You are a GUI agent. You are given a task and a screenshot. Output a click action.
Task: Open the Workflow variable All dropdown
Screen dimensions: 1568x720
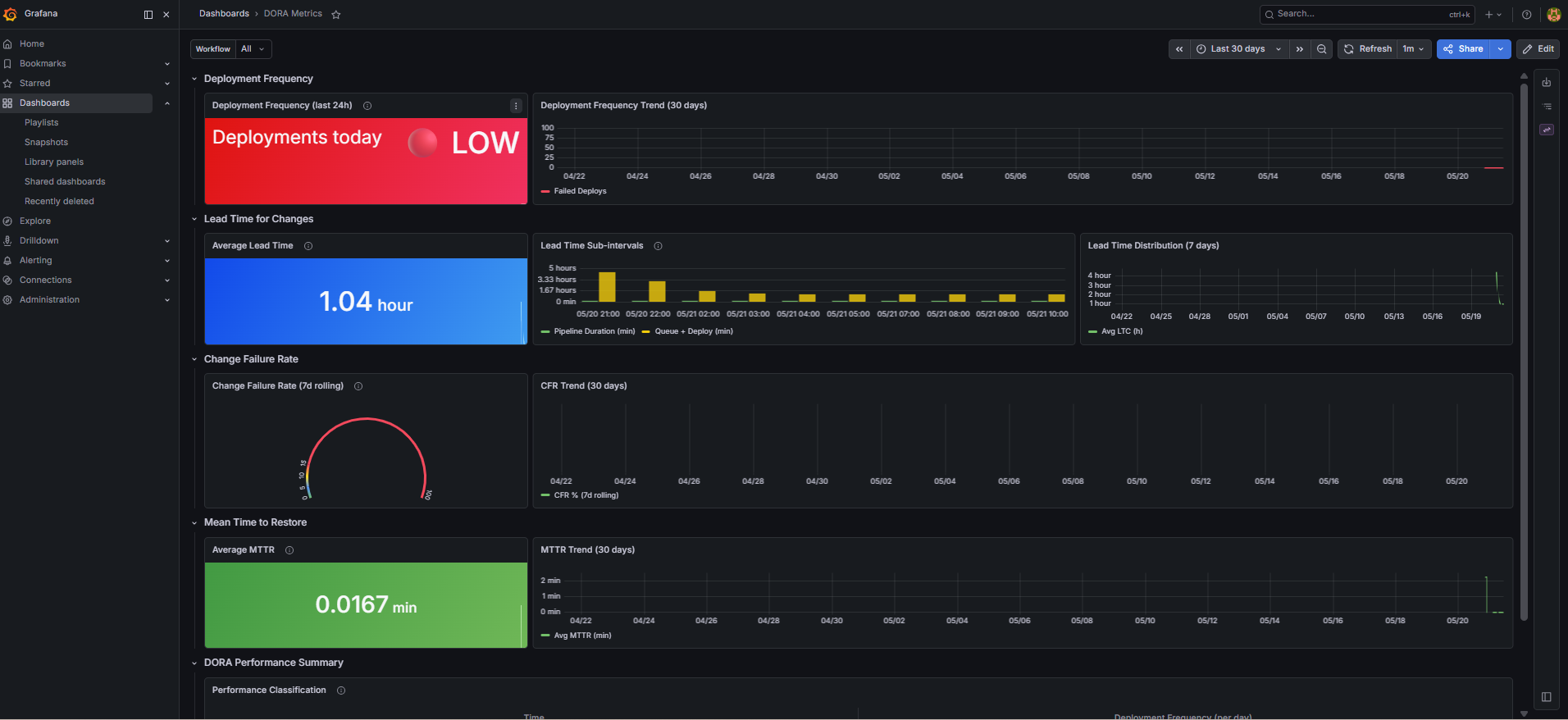pyautogui.click(x=253, y=49)
